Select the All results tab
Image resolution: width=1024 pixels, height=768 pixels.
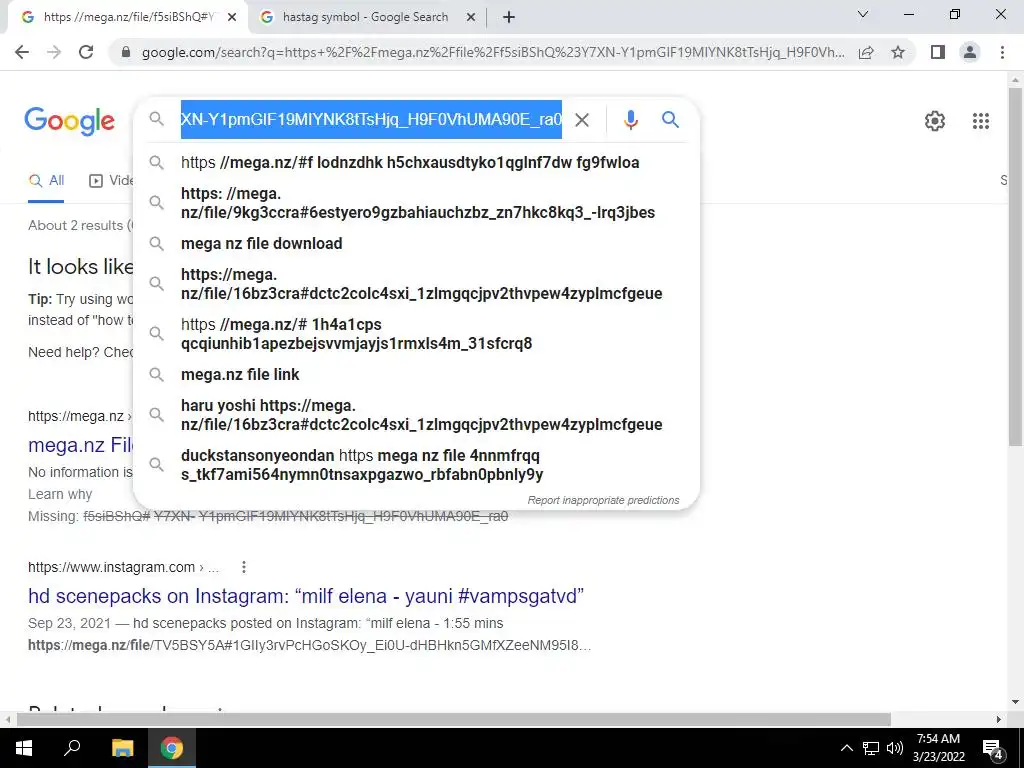pos(46,181)
